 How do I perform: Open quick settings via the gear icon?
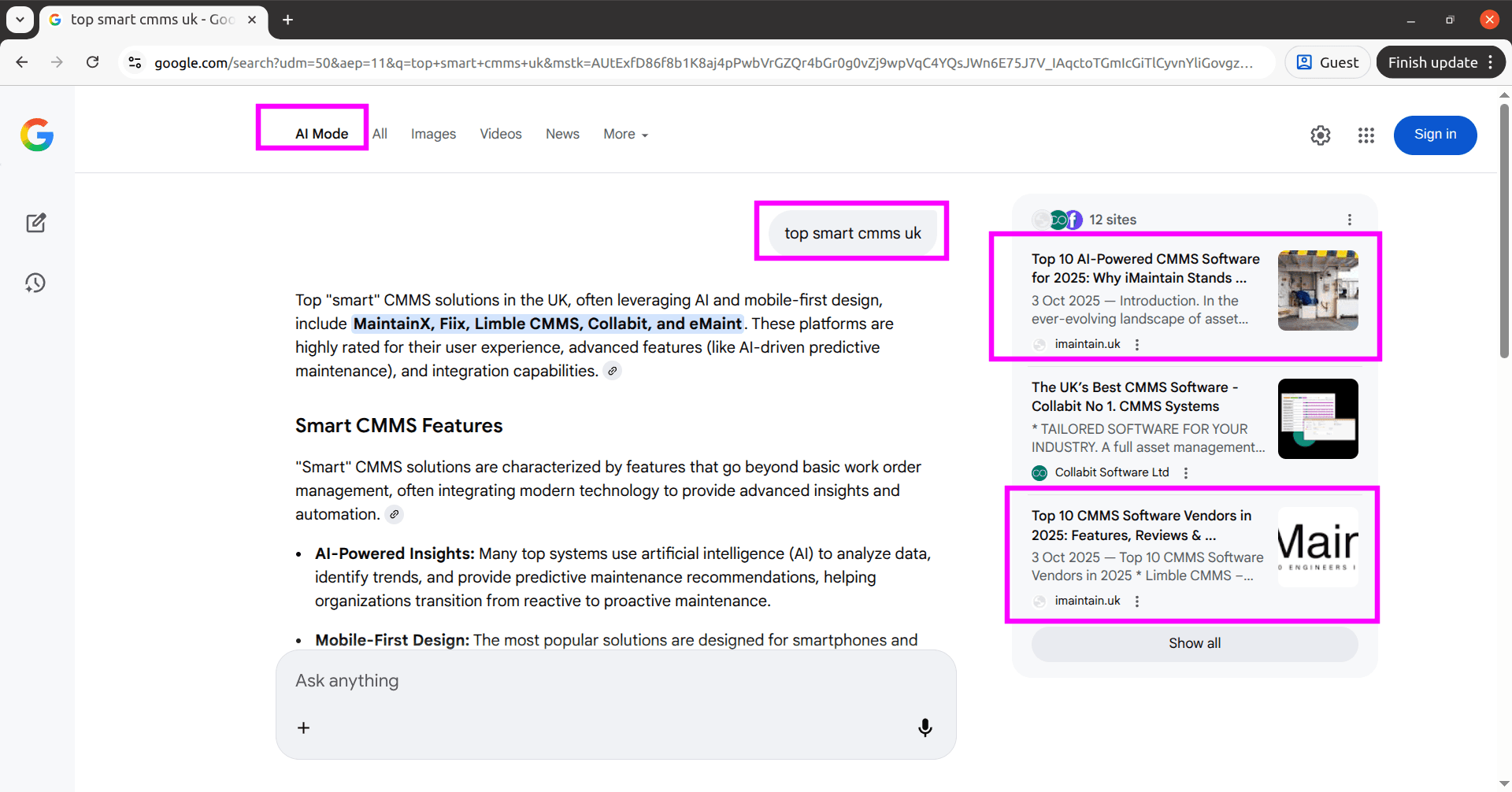pyautogui.click(x=1321, y=135)
